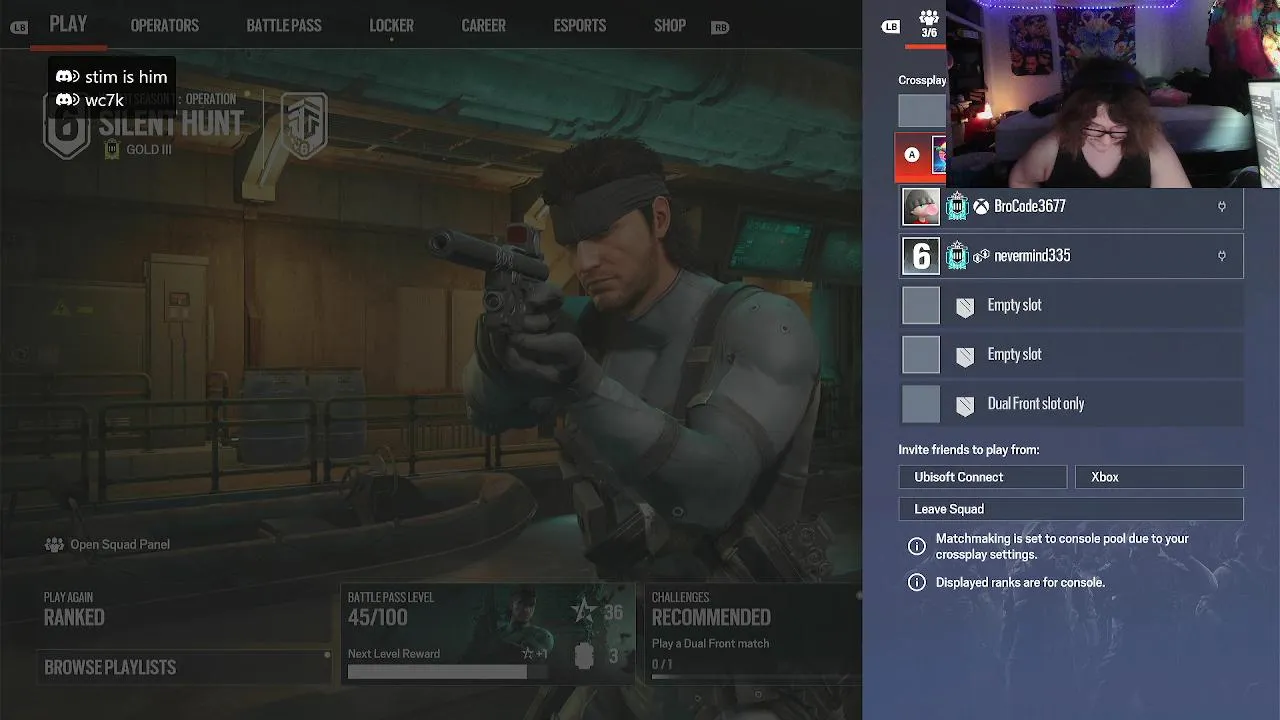1280x720 pixels.
Task: Click the Xbox logo beside BroCode3677
Action: [x=982, y=207]
